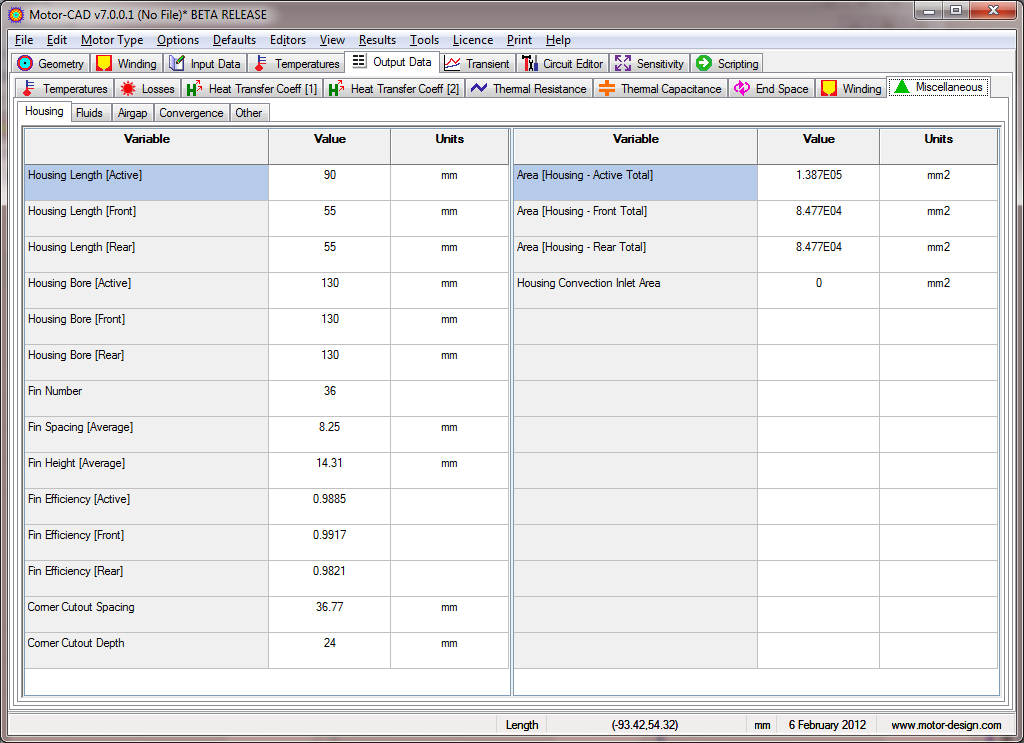This screenshot has height=743, width=1024.
Task: Click the Thermal Resistance zigzag icon
Action: [479, 87]
